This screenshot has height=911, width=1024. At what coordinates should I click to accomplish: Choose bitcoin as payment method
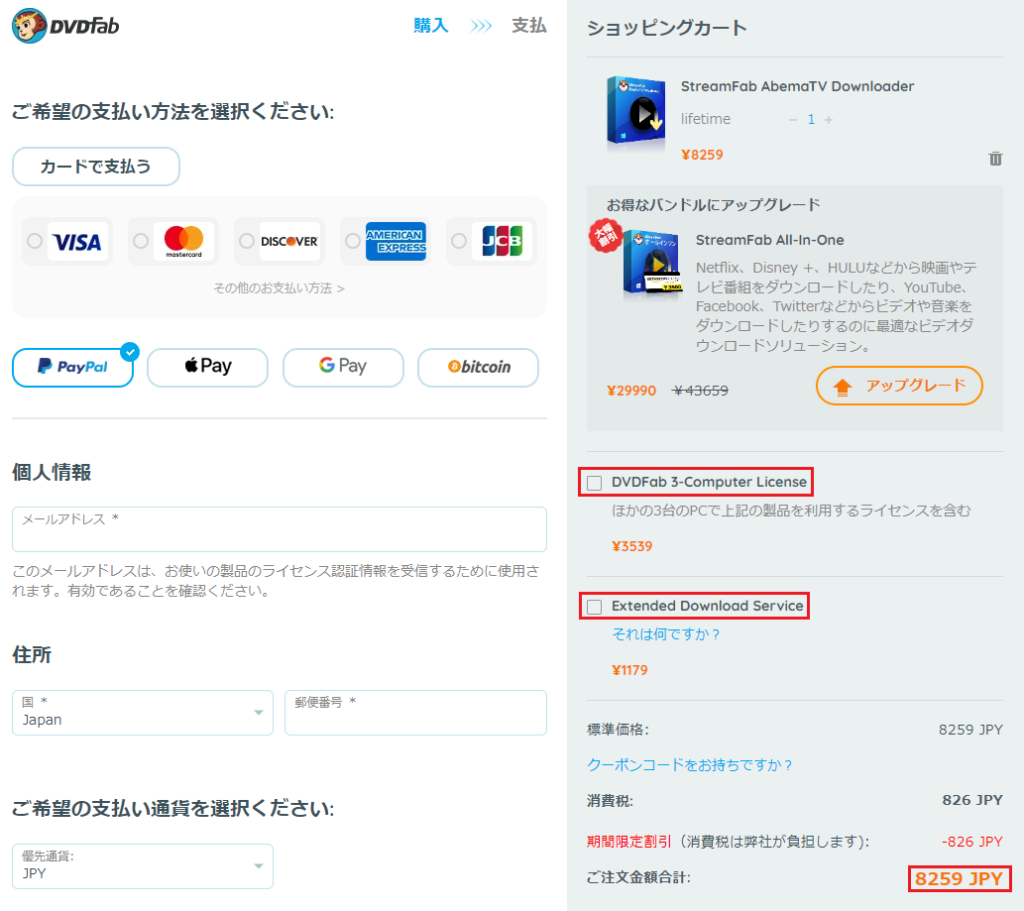point(478,367)
